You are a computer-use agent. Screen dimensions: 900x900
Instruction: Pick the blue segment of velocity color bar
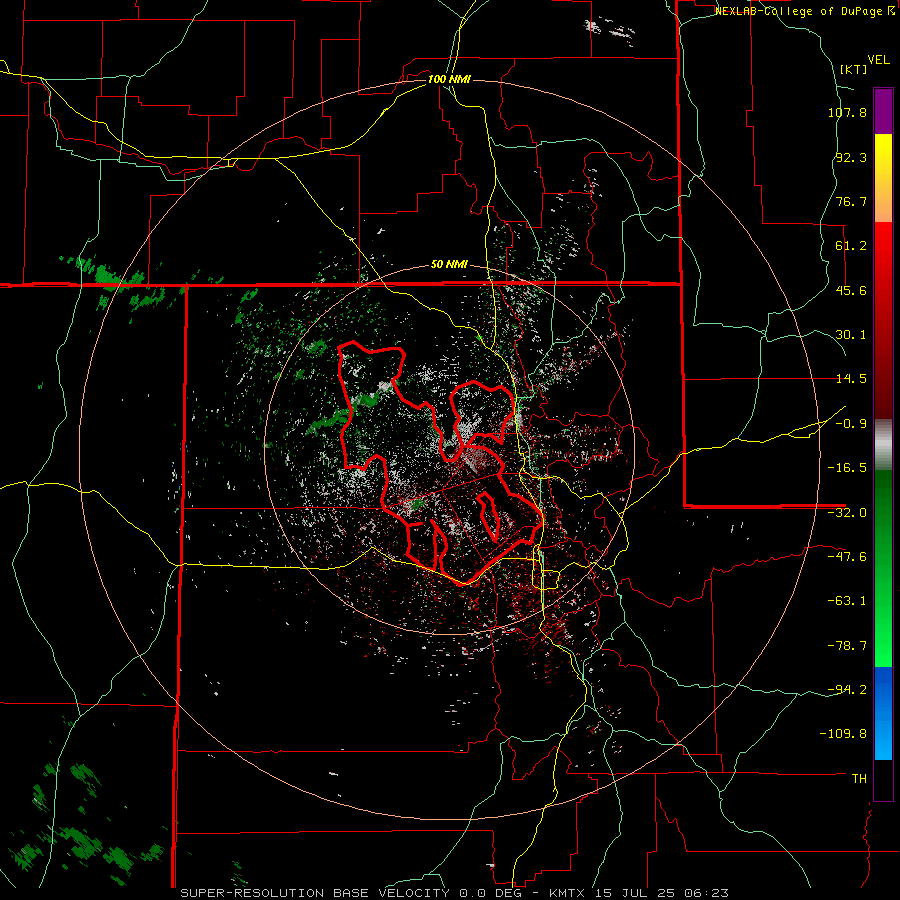click(x=883, y=713)
